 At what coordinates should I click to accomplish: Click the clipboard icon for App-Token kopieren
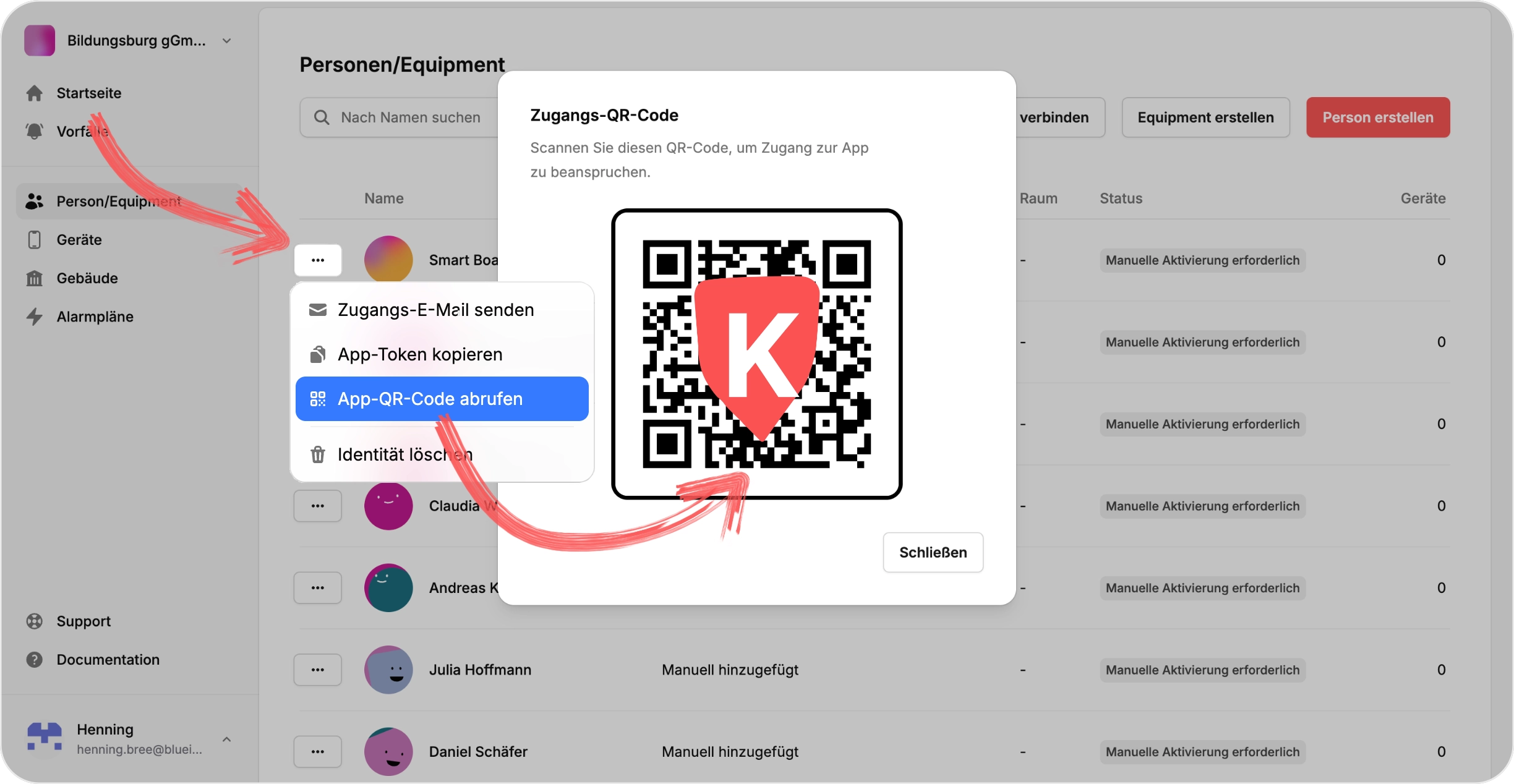pos(318,354)
